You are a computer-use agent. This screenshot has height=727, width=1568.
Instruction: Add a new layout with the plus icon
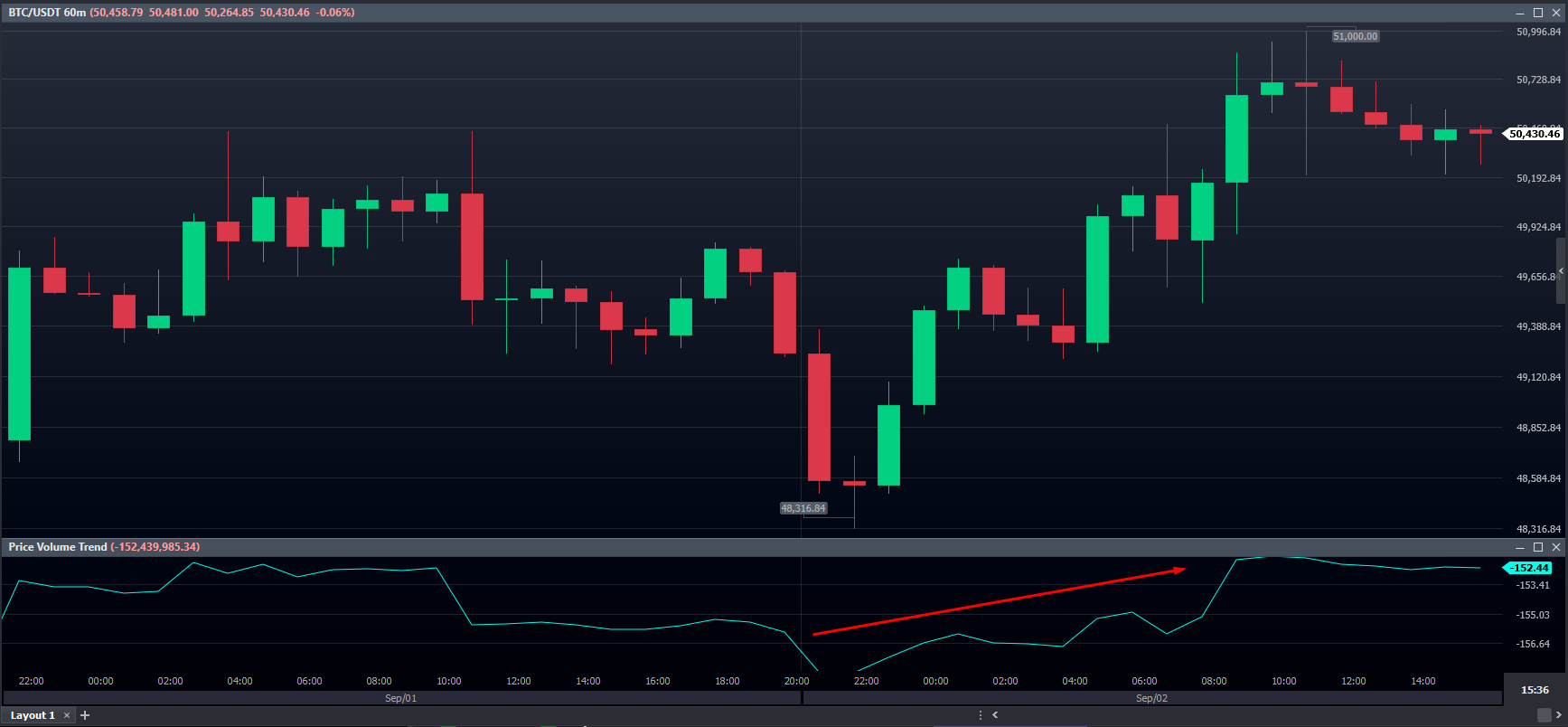point(85,715)
